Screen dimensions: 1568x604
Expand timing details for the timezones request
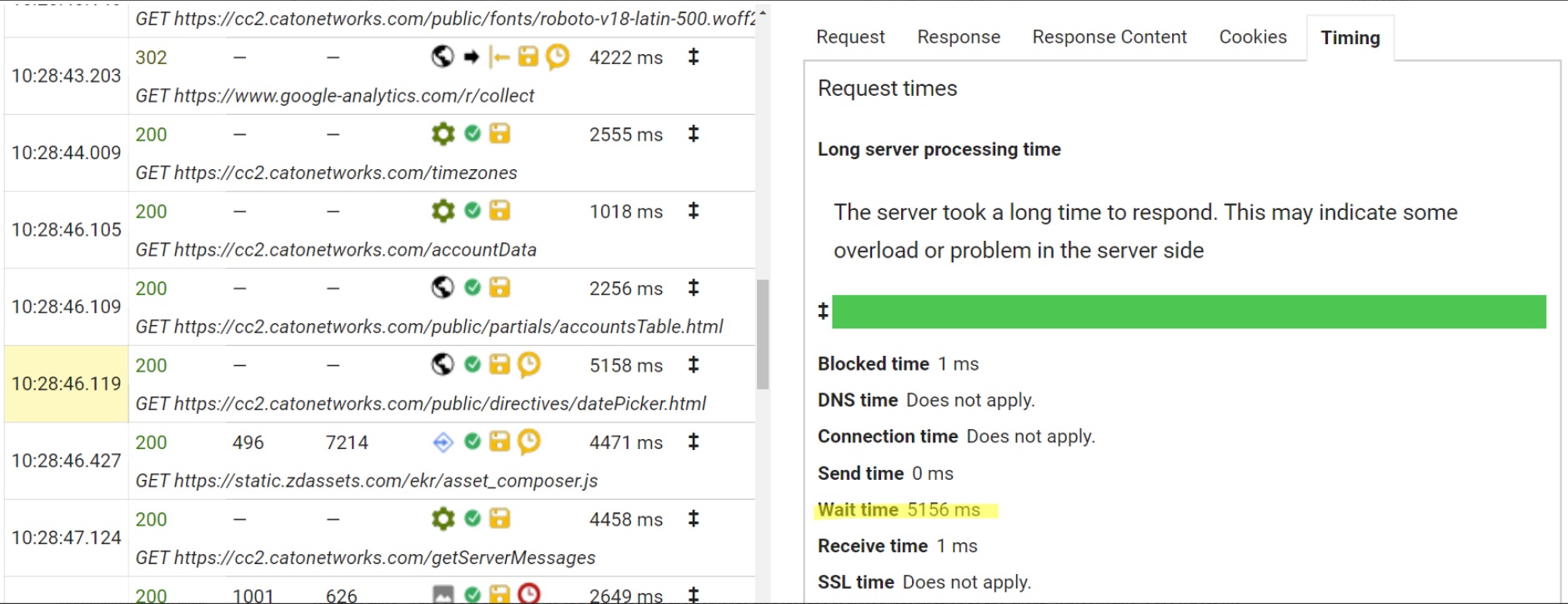pos(694,134)
